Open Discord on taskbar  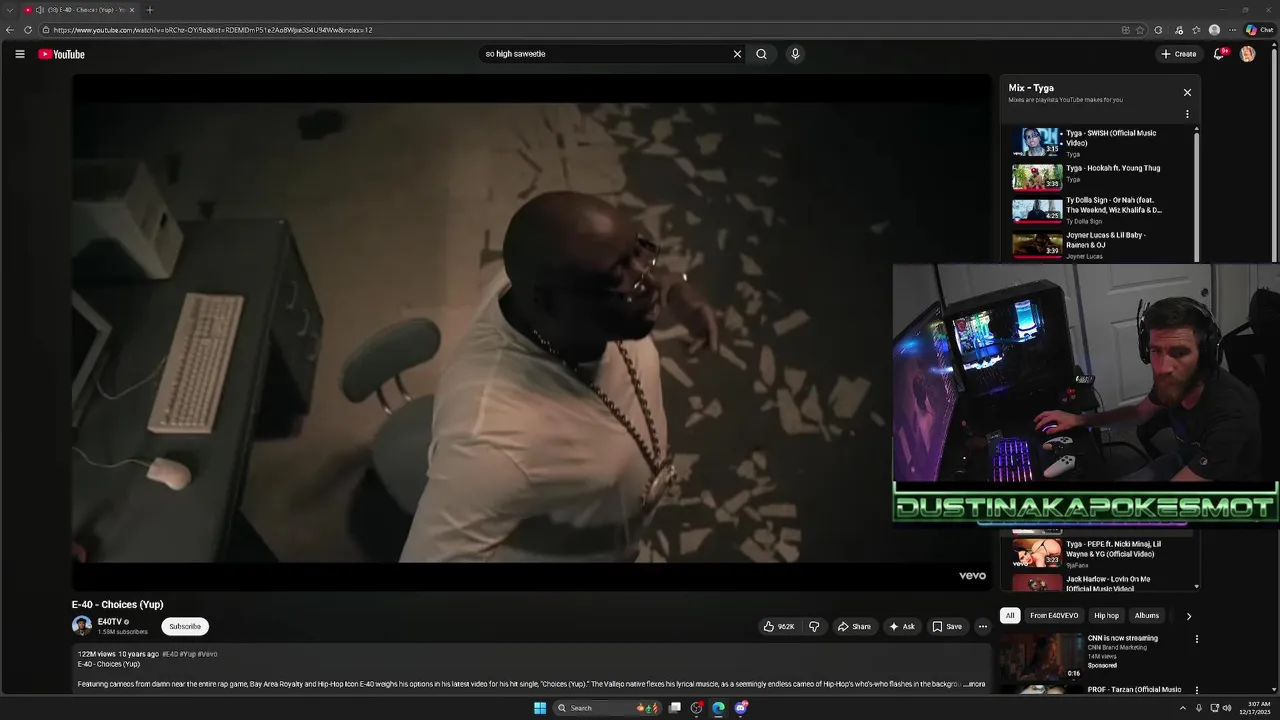(741, 708)
